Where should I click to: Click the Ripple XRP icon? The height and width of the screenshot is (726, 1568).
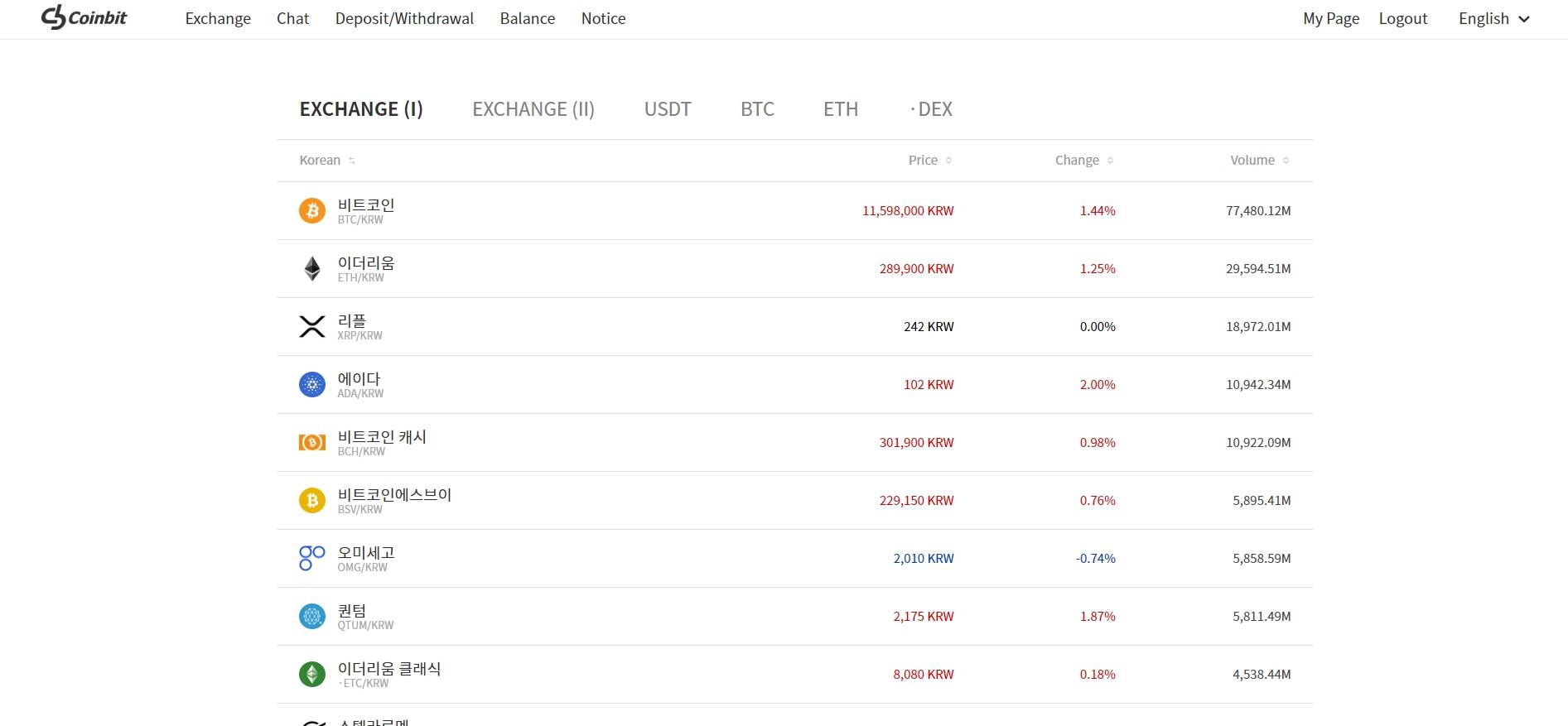312,327
